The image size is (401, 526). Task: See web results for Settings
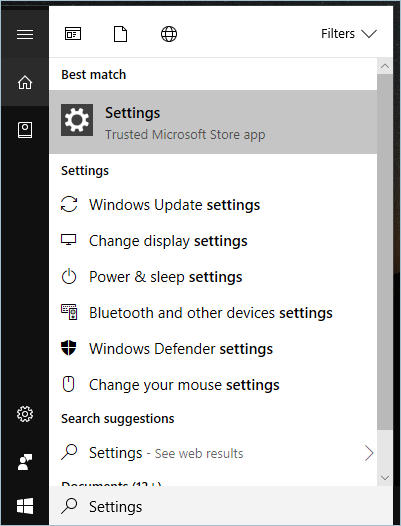pyautogui.click(x=213, y=453)
